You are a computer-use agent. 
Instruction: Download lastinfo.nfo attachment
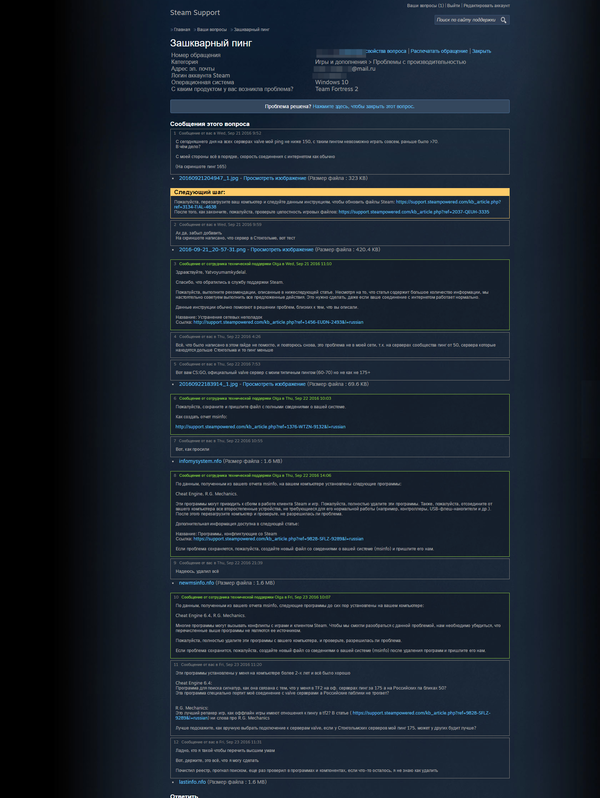point(192,782)
